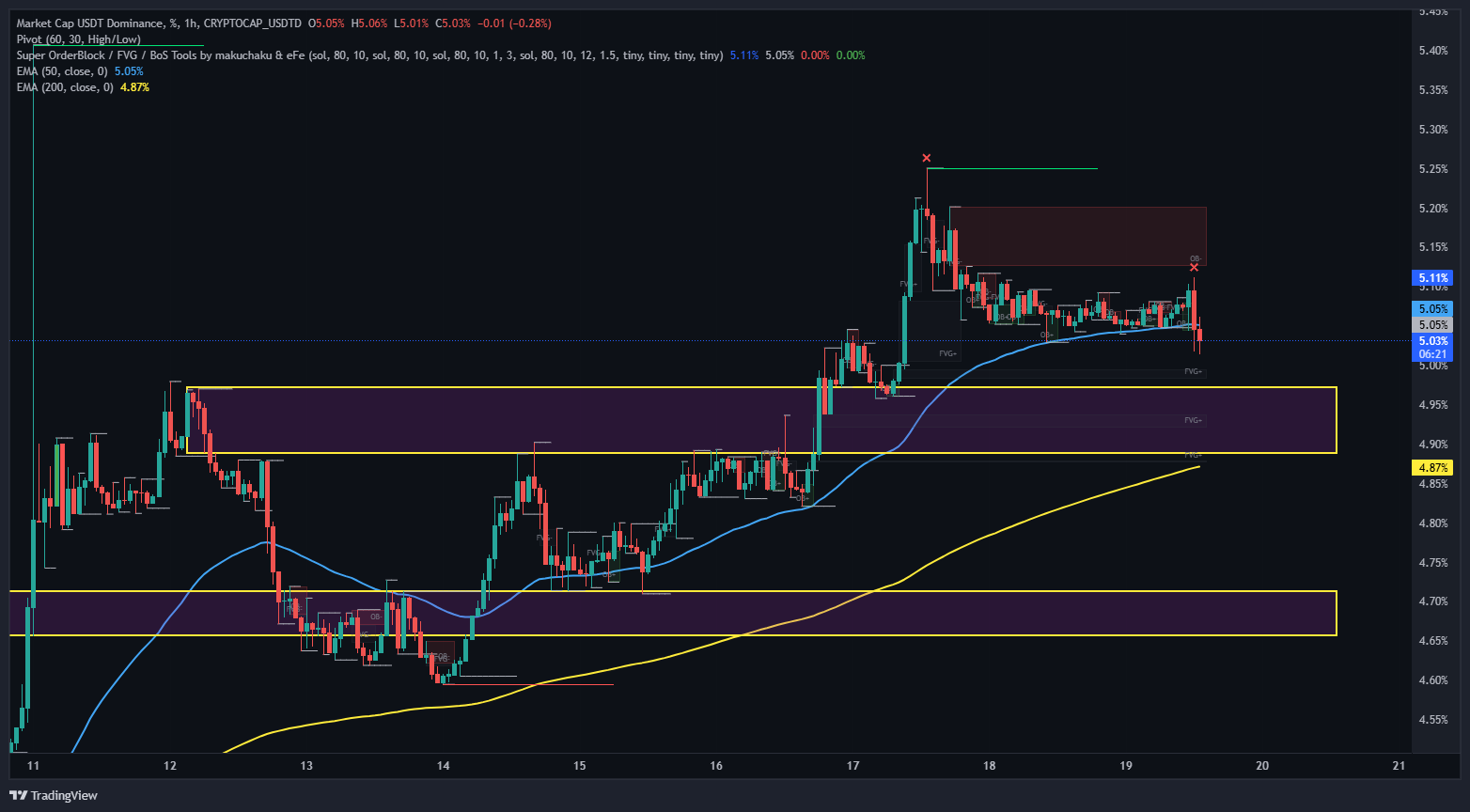Click the red X marker at the 5.25% peak
The image size is (1470, 812).
tap(927, 158)
